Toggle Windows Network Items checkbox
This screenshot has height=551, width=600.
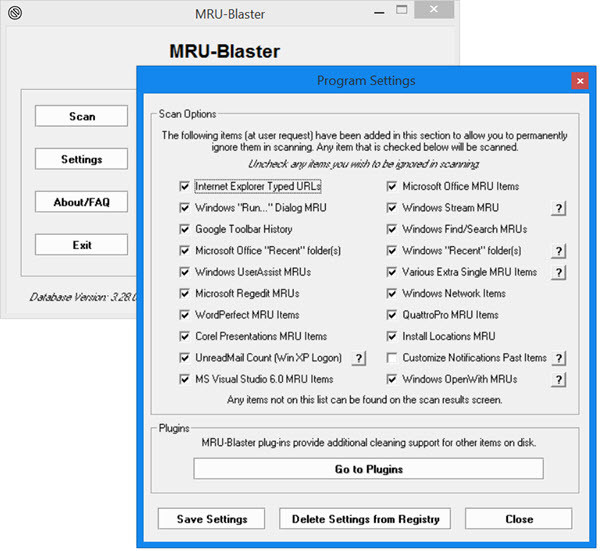pyautogui.click(x=391, y=293)
